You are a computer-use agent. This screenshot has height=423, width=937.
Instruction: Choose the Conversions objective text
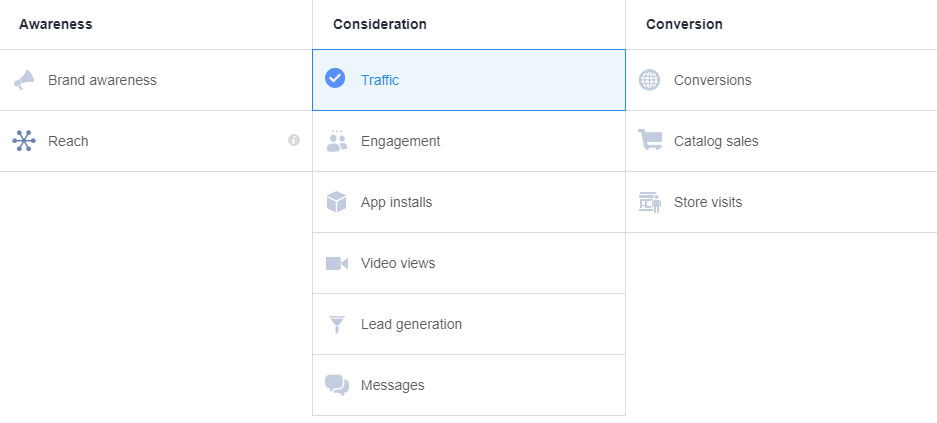(x=712, y=80)
